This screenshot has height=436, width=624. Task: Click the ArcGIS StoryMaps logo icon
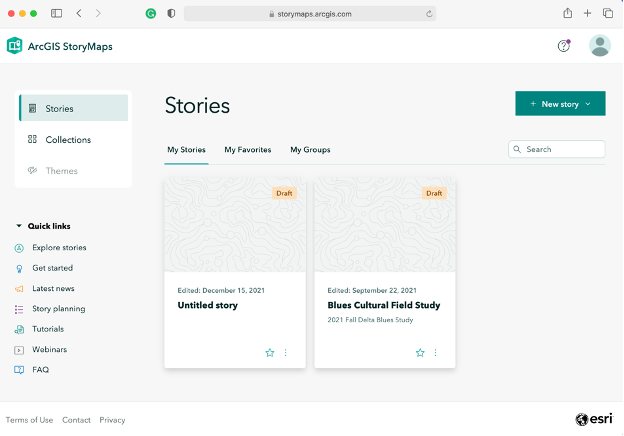[15, 46]
